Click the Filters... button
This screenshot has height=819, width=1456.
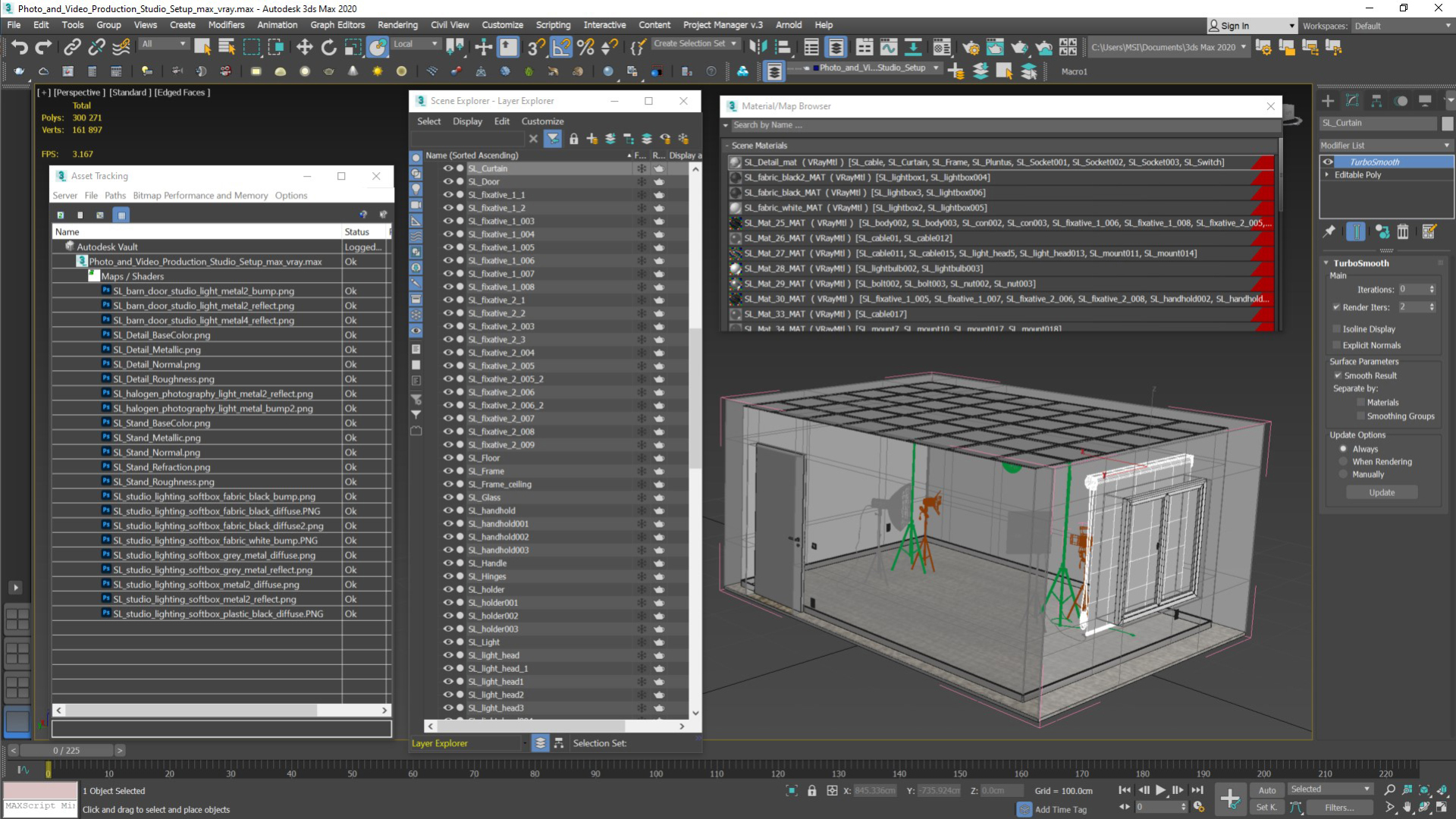[1339, 808]
